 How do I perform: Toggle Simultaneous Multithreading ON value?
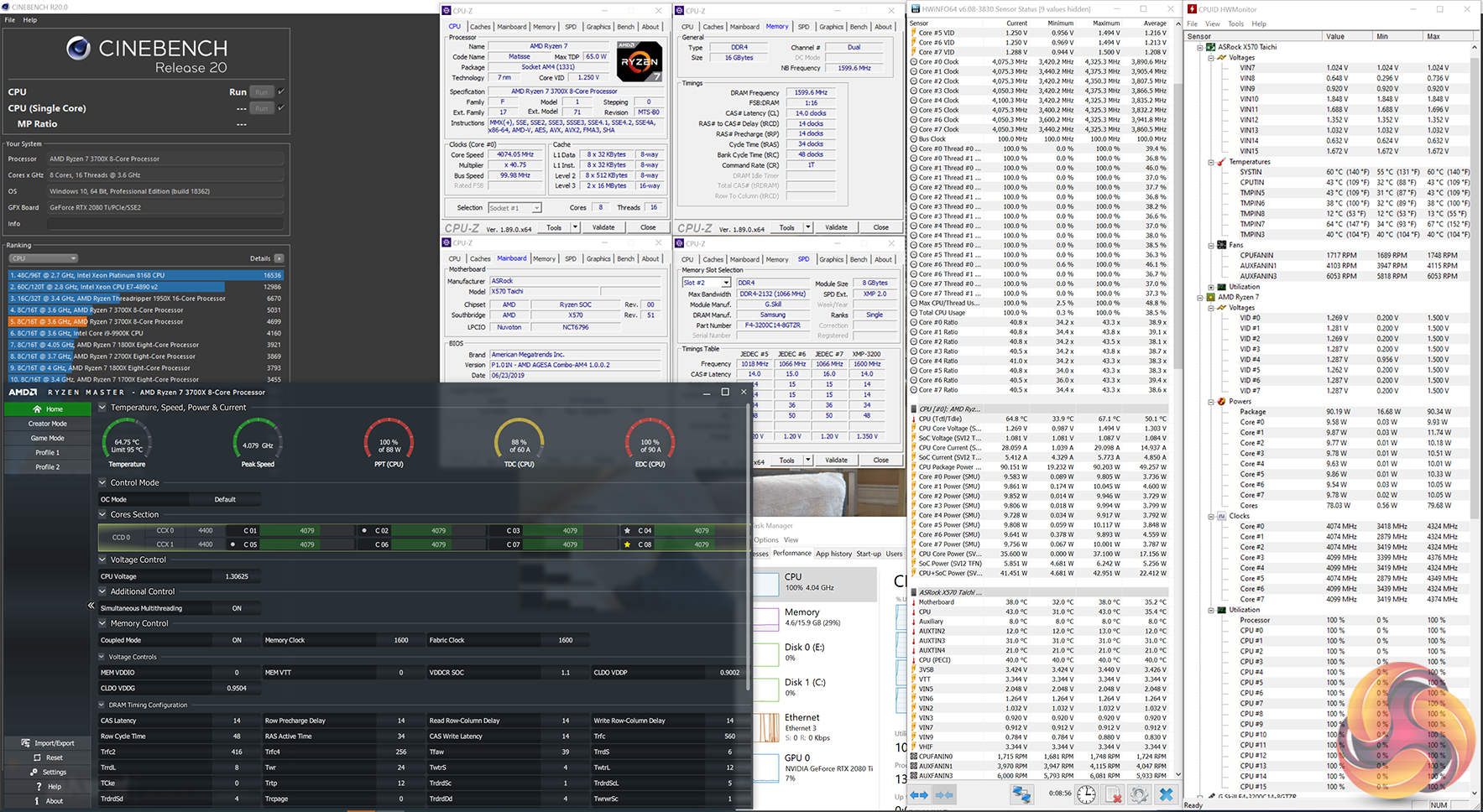(237, 608)
